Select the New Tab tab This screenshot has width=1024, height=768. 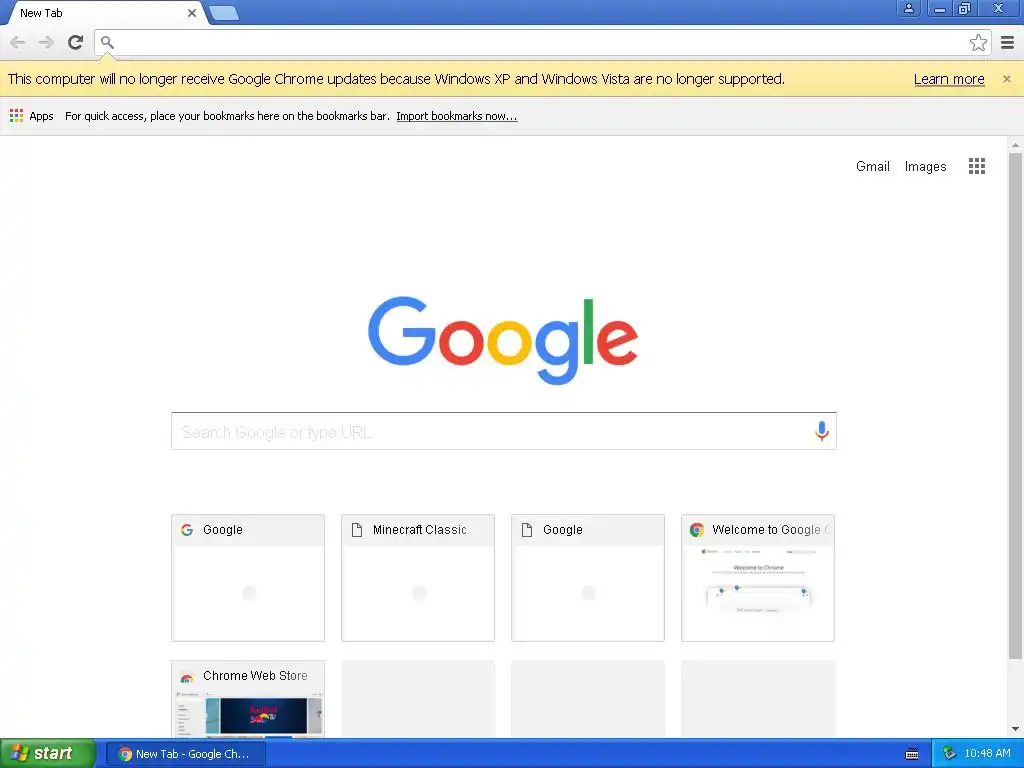(x=104, y=13)
